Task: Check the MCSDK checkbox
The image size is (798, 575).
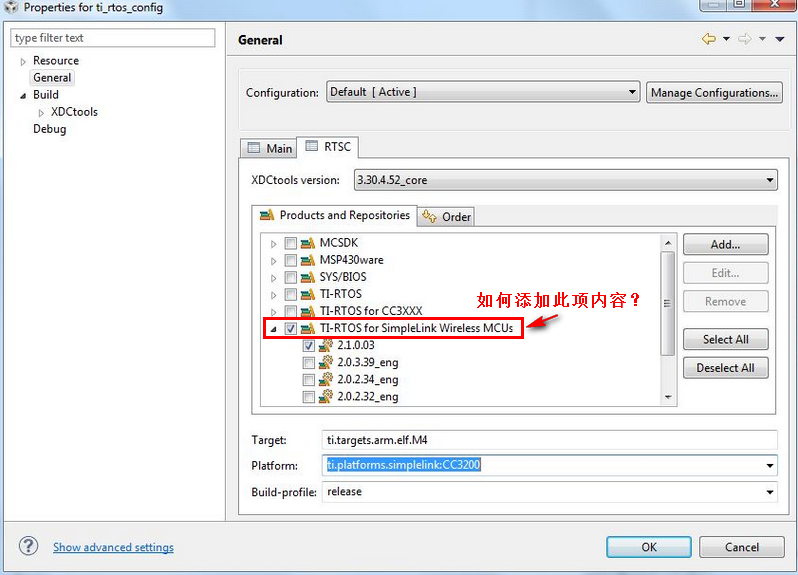Action: (x=291, y=243)
